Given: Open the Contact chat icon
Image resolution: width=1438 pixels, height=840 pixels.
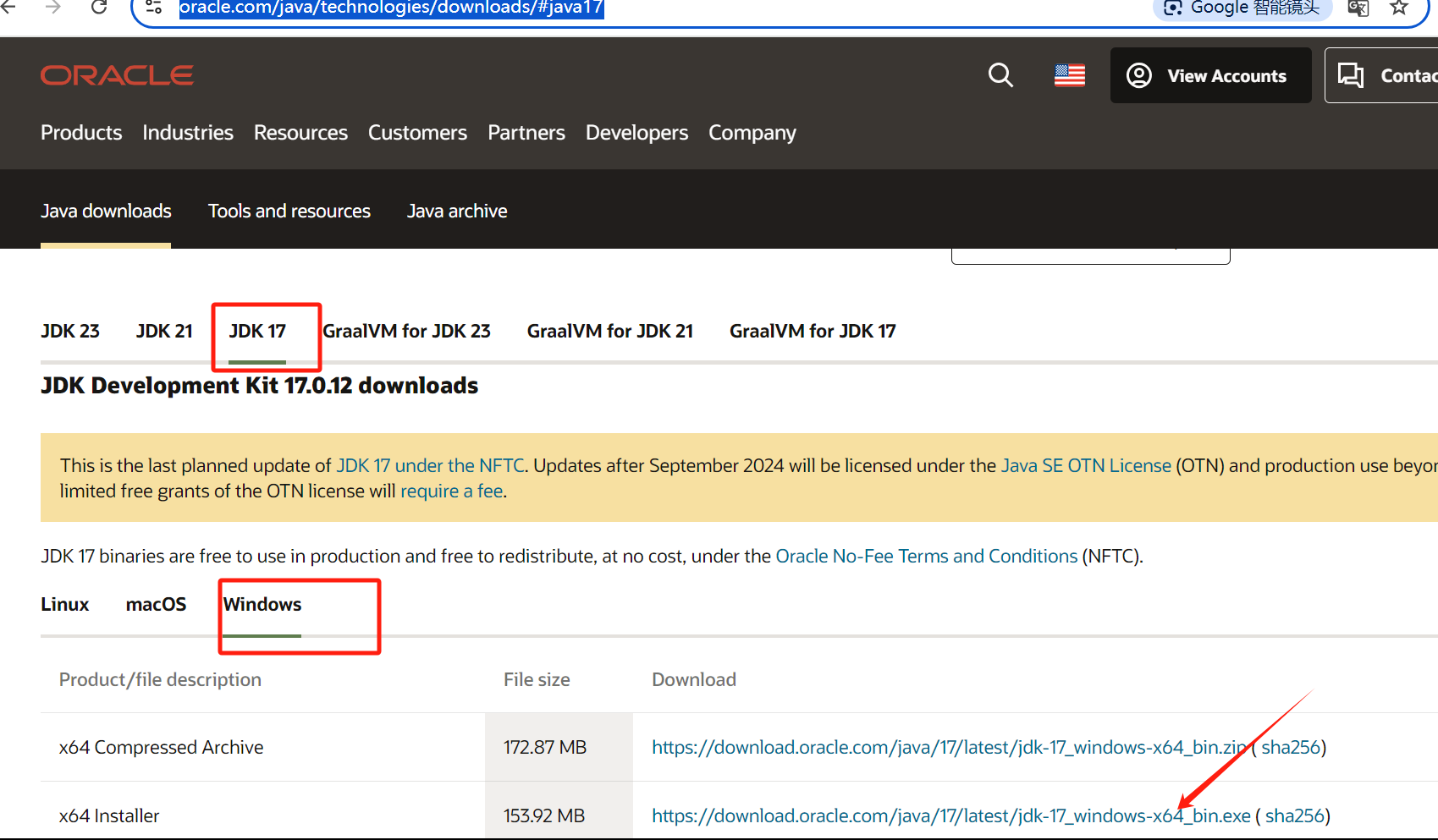Looking at the screenshot, I should pos(1351,74).
